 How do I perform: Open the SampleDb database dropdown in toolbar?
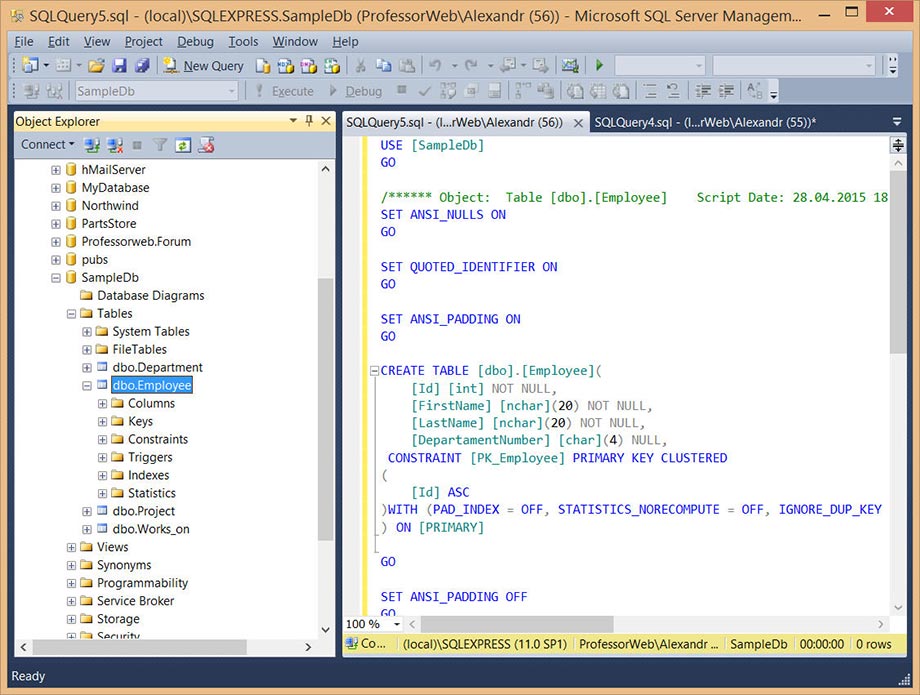[232, 91]
